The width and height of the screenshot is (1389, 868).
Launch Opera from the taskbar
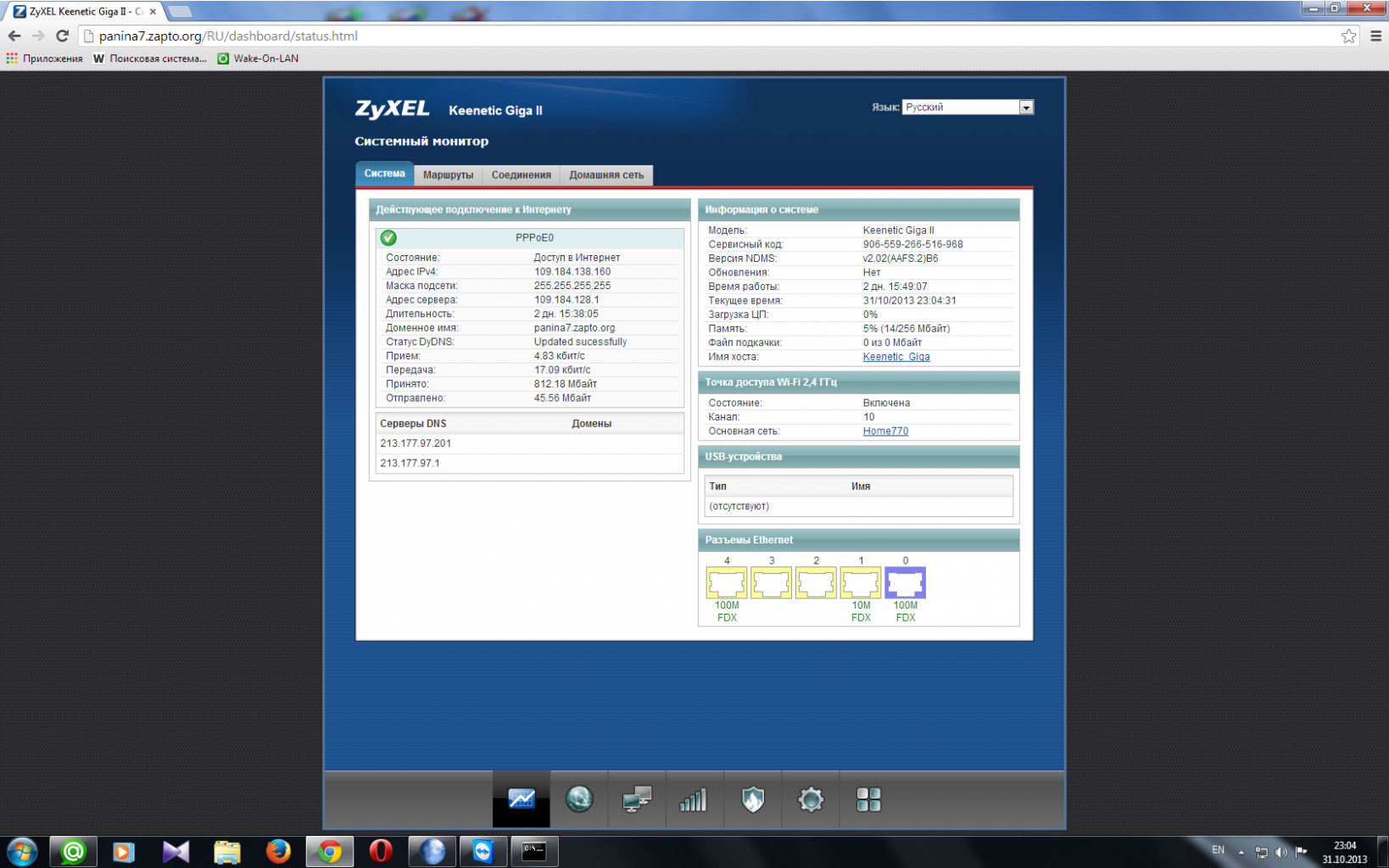point(381,851)
